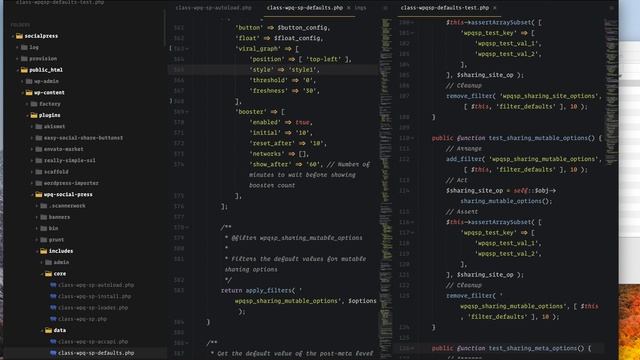640x360 pixels.
Task: Click PHP file icon beside class-wpq-sp-defaults.php in sidebar
Action: (53, 353)
